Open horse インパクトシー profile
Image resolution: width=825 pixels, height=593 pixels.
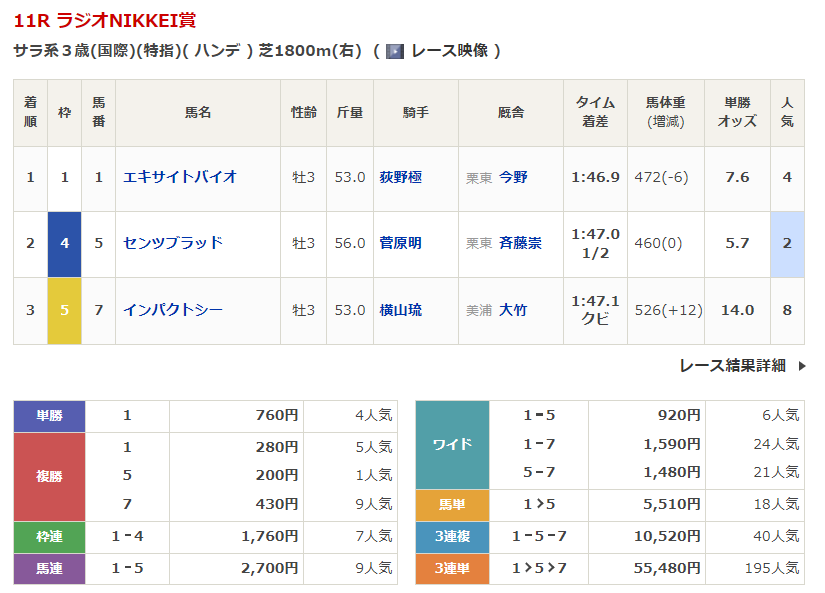pyautogui.click(x=173, y=309)
